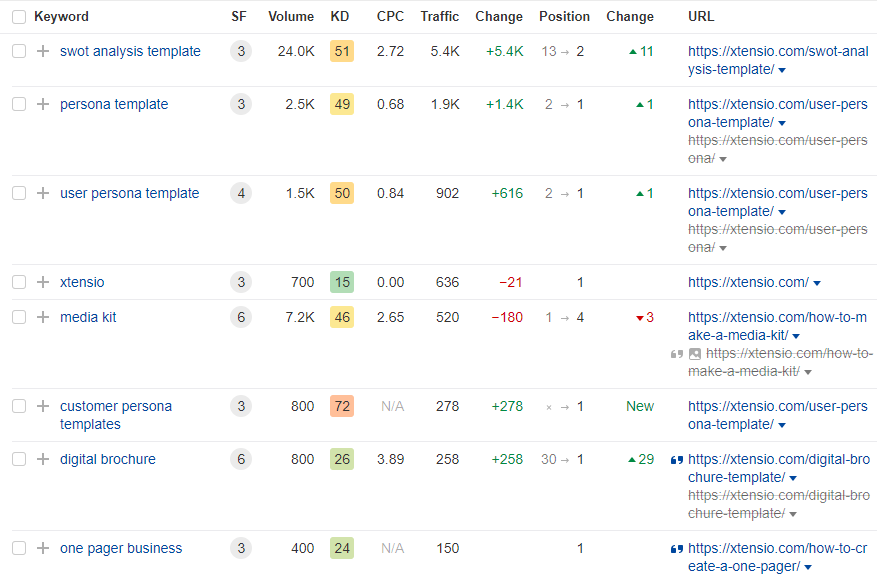Expand blue user-persona-template URL arrow in persona template row
This screenshot has width=877, height=583.
tap(782, 124)
